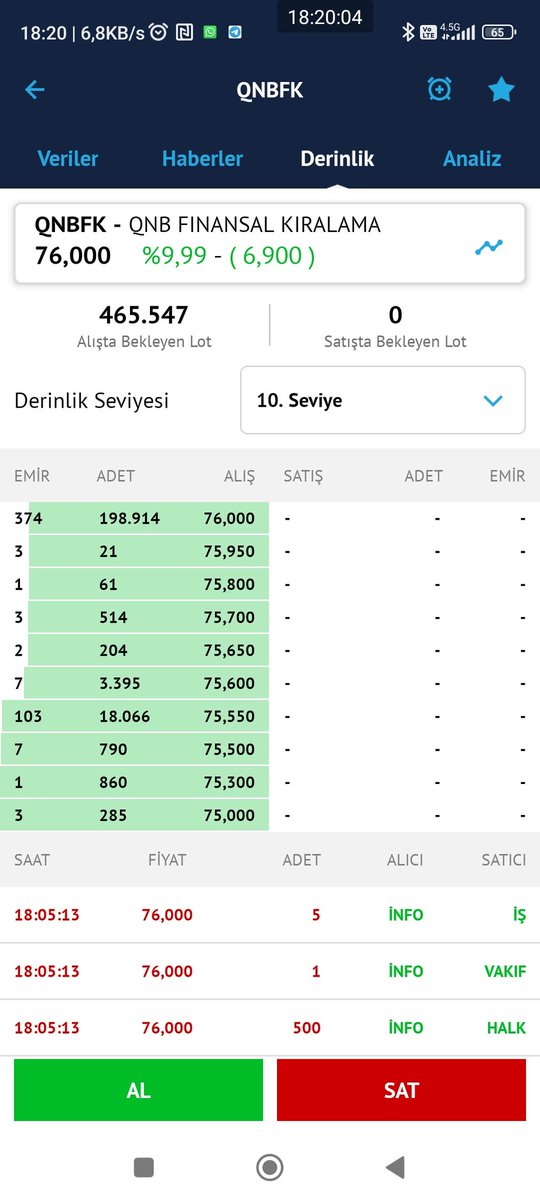
Task: Open trade row with seller İŞ
Action: (x=270, y=914)
